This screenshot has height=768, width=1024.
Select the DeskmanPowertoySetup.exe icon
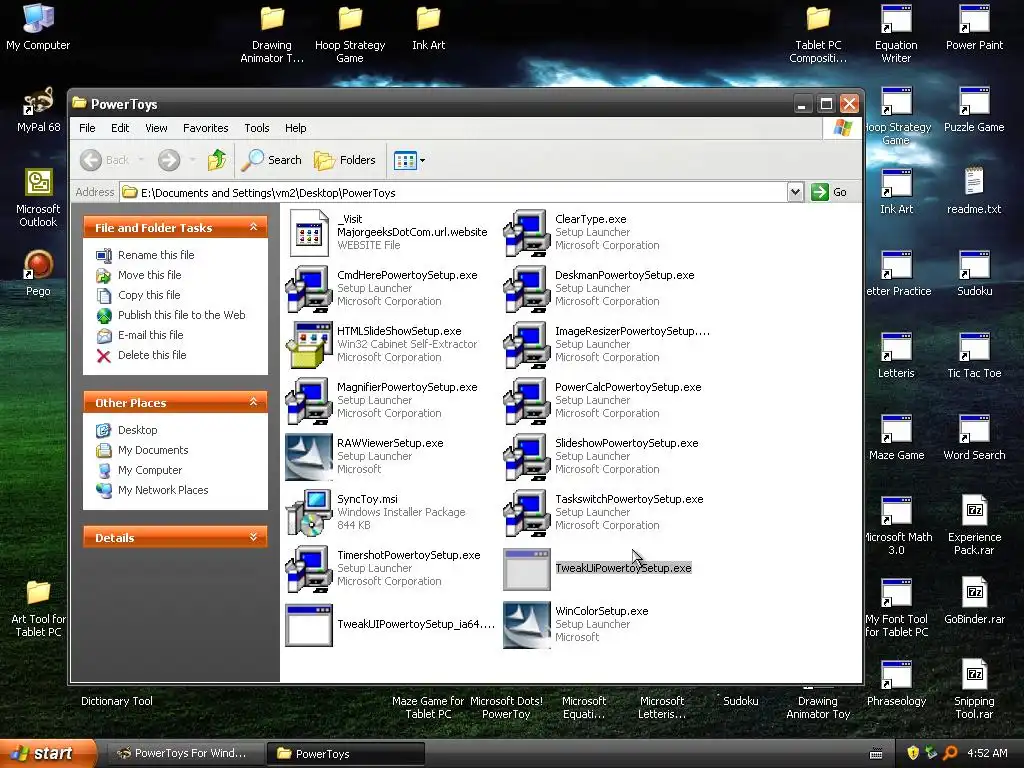click(x=526, y=289)
